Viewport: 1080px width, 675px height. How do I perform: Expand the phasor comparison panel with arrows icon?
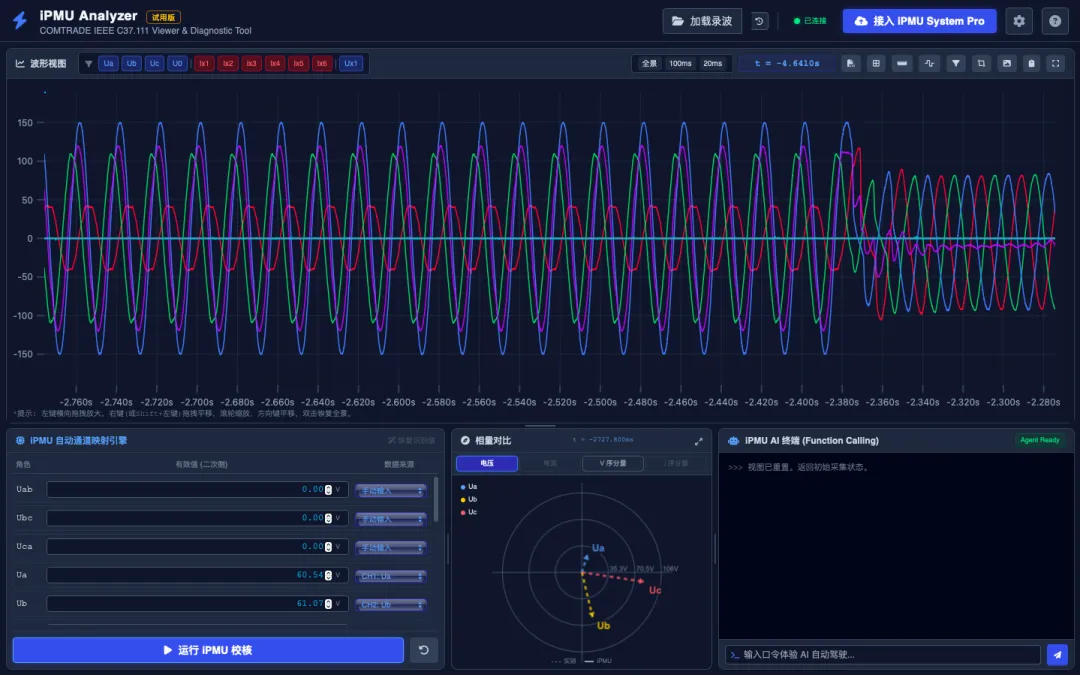pyautogui.click(x=698, y=442)
